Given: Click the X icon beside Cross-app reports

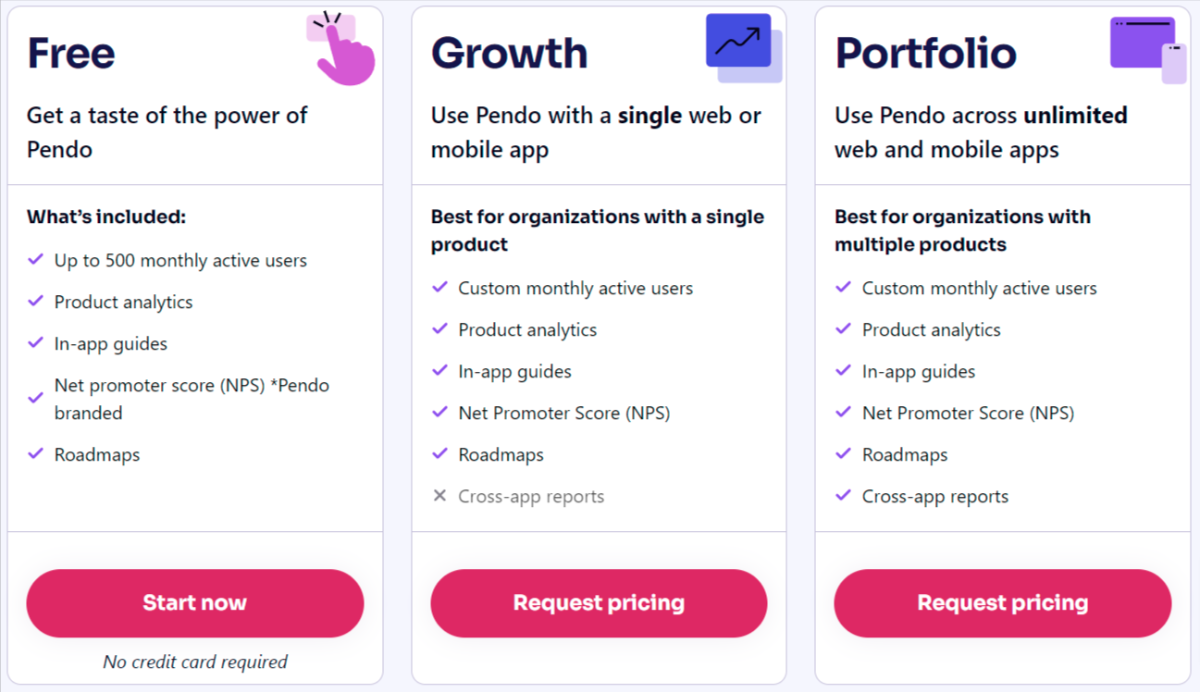Looking at the screenshot, I should click(x=439, y=496).
